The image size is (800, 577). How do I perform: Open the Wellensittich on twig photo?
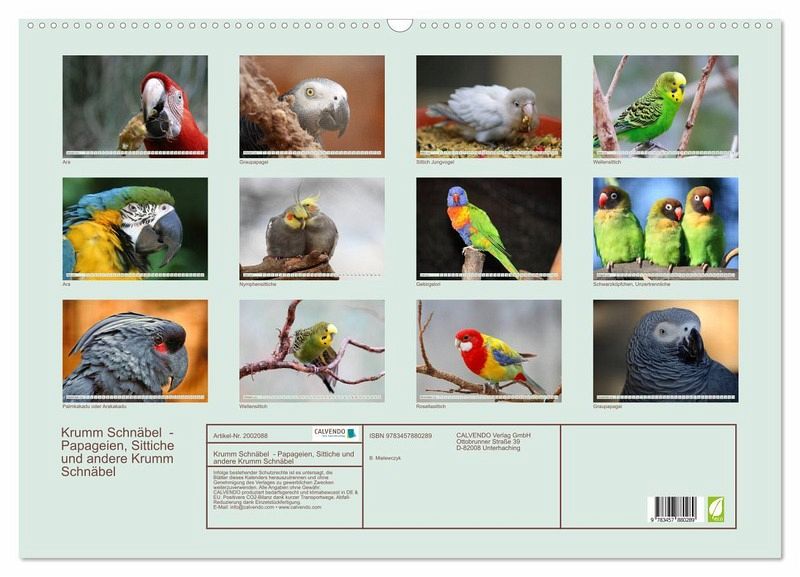click(312, 351)
